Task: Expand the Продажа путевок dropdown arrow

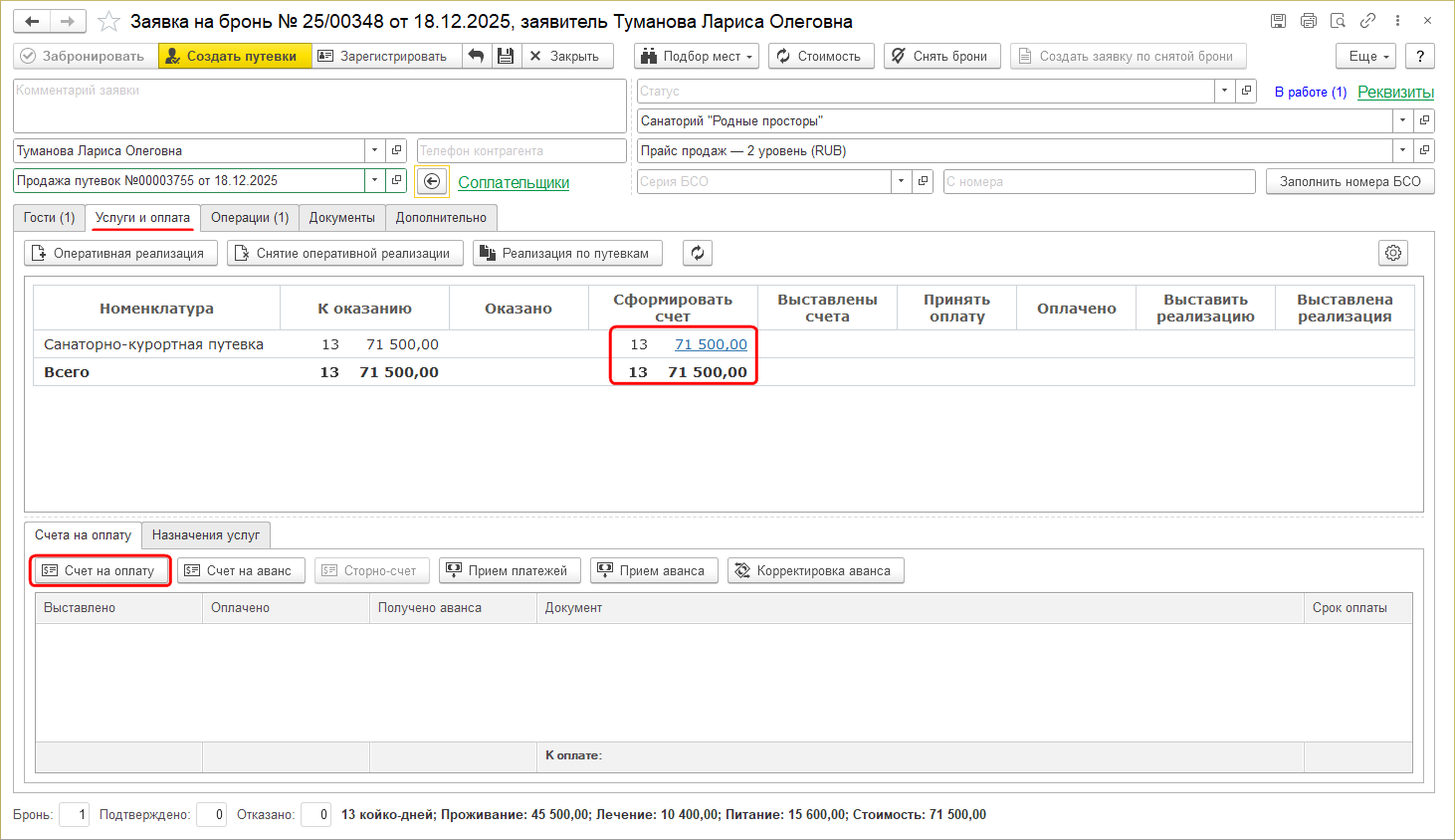Action: (374, 180)
